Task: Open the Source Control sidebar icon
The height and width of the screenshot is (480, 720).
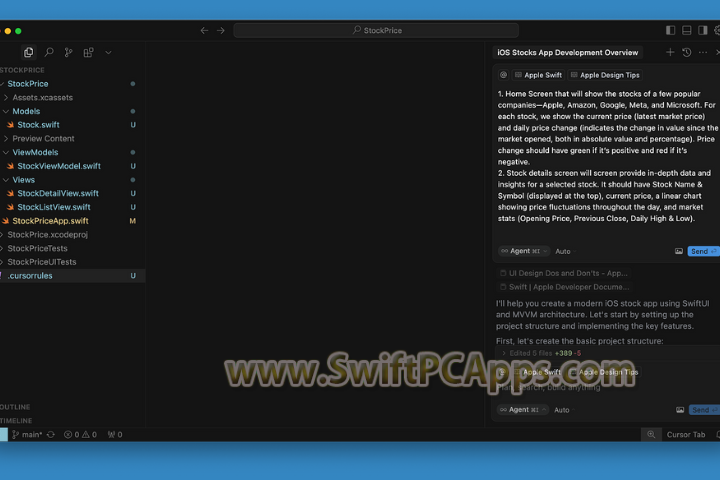Action: [x=68, y=52]
